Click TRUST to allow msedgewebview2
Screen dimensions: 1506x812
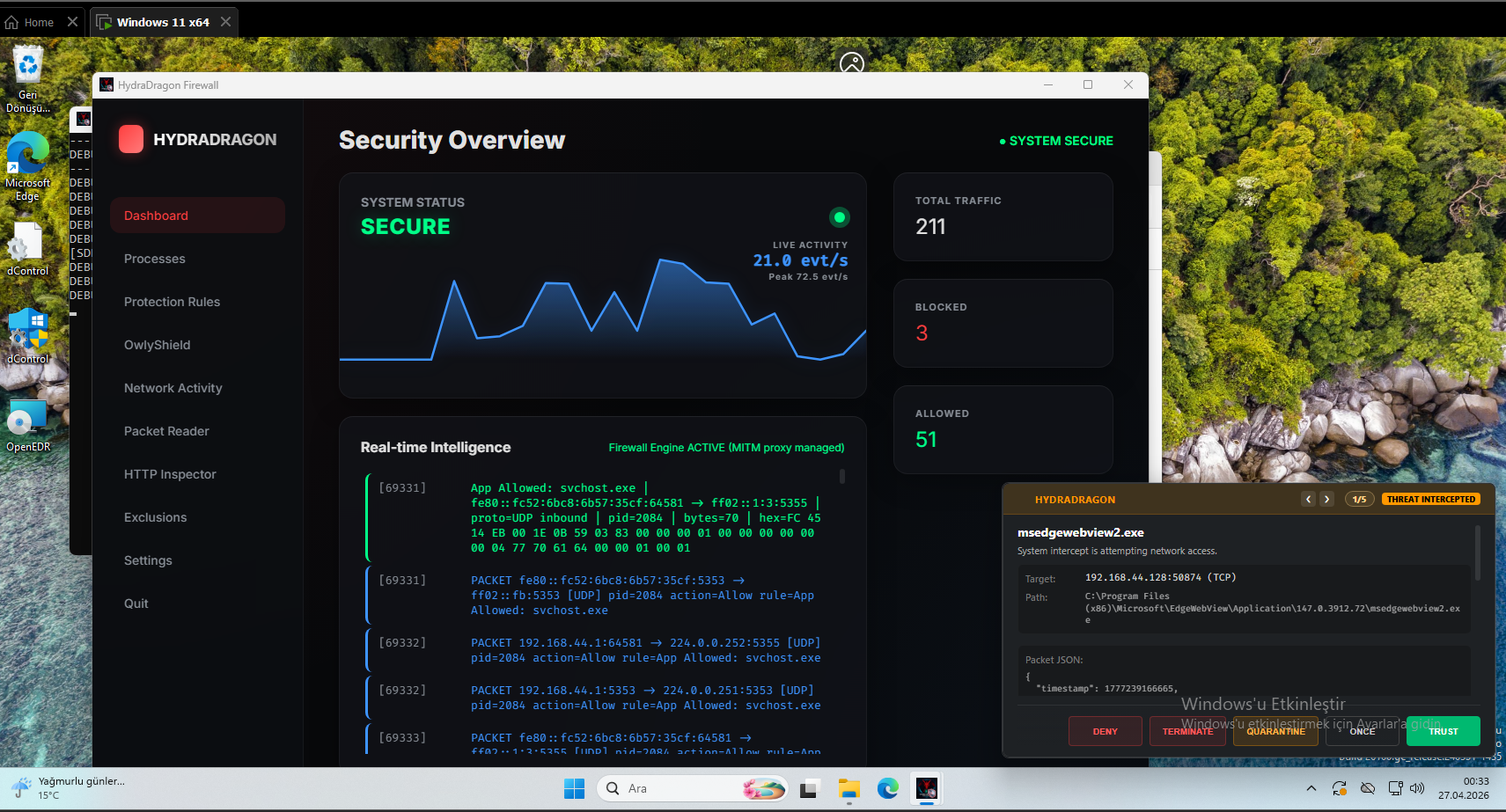(x=1443, y=731)
